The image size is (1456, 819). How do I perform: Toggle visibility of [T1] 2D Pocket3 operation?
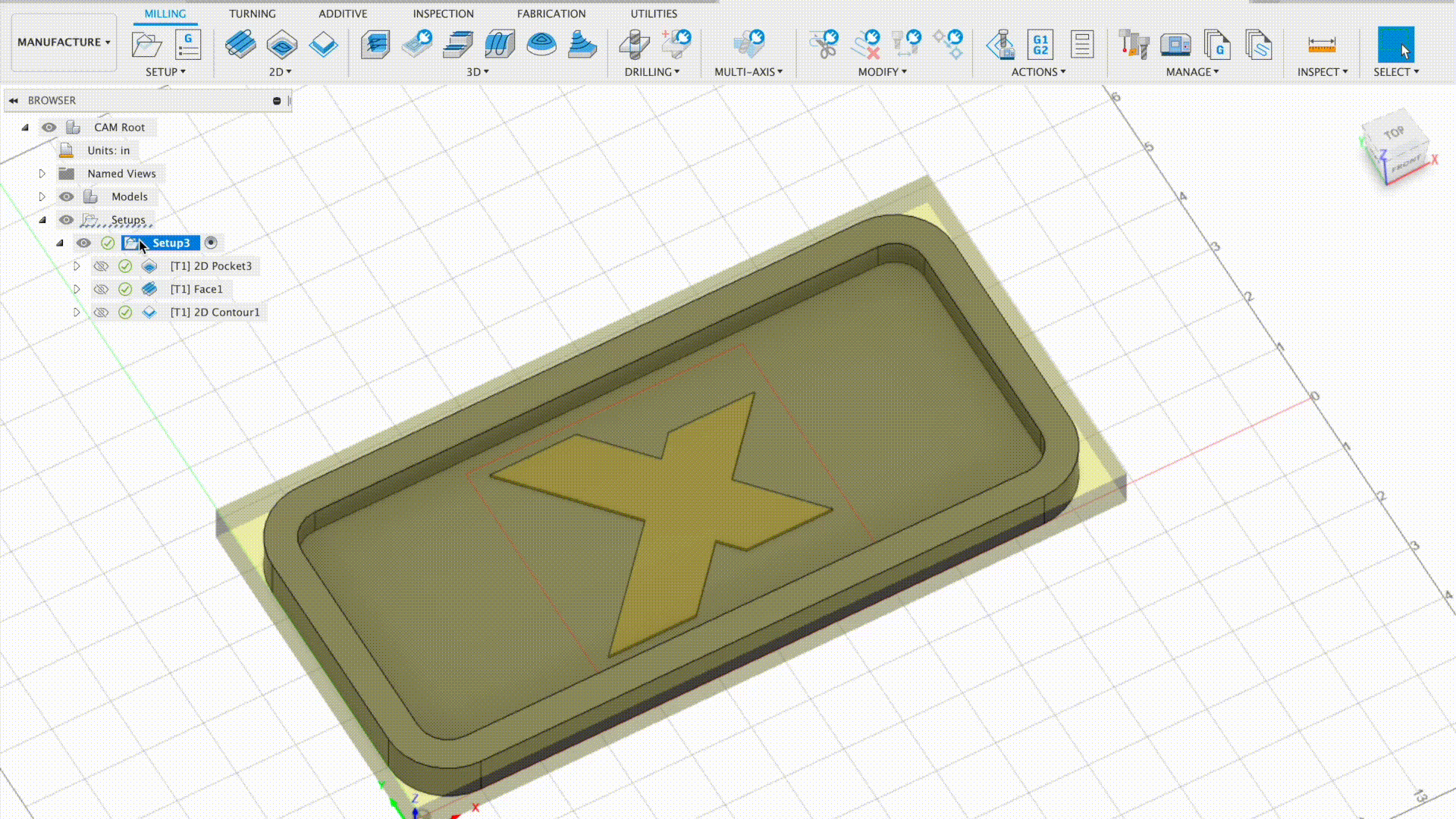tap(100, 265)
